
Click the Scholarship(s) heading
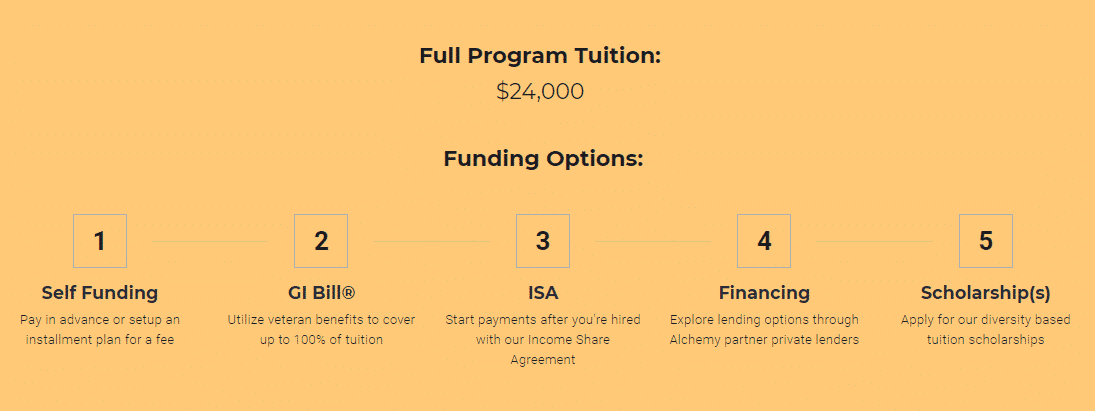(985, 292)
